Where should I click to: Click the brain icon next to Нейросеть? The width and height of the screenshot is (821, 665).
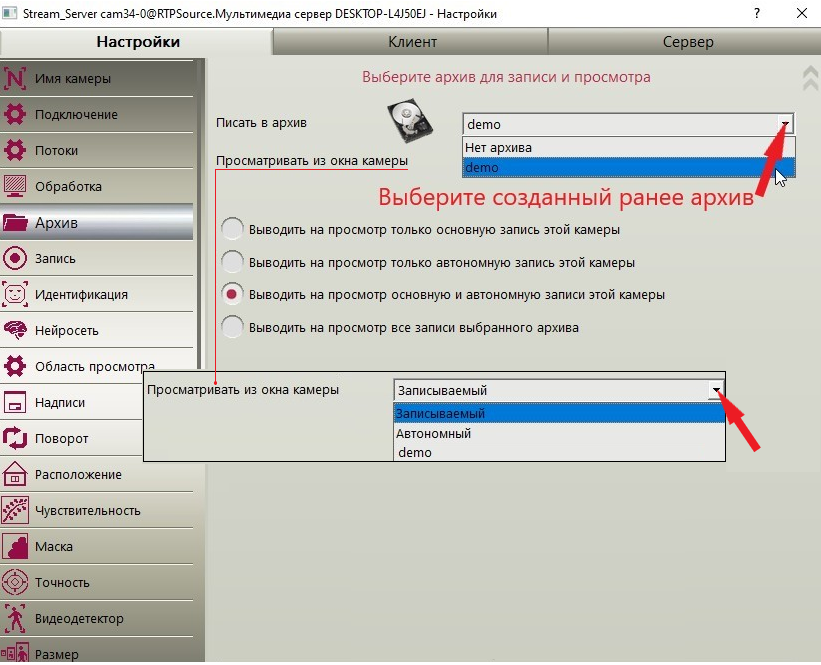click(x=15, y=330)
